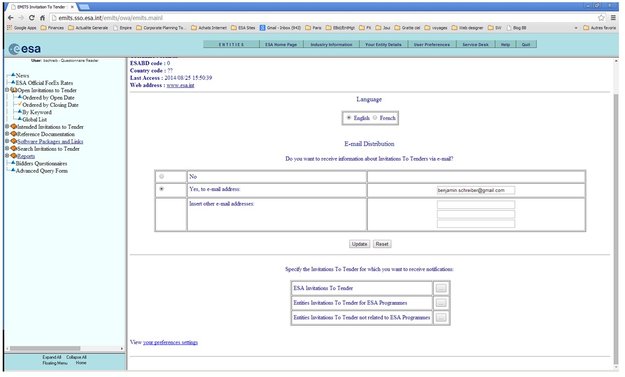Open Your Entity Details menu item

383,44
